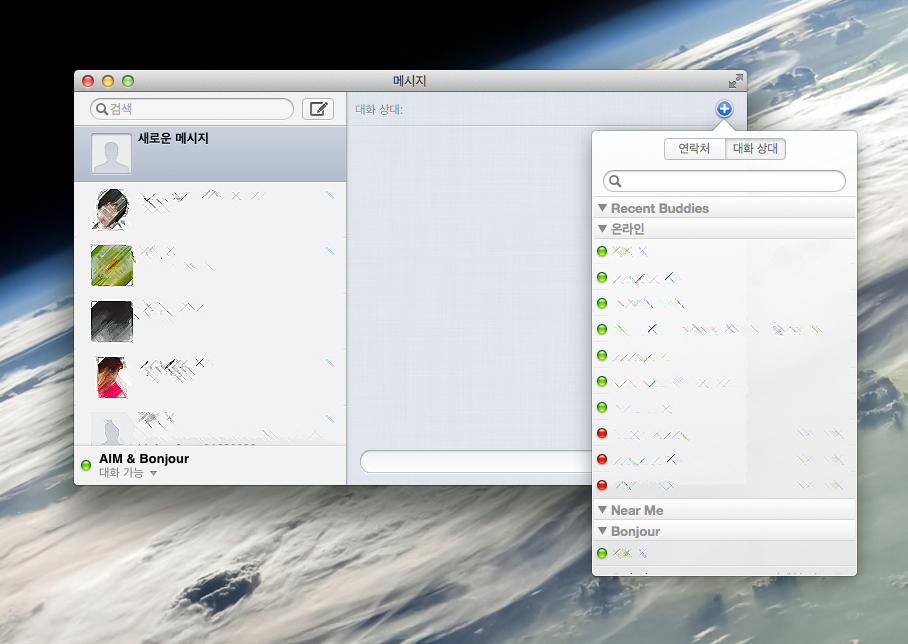Click the compose new message button

coord(318,109)
